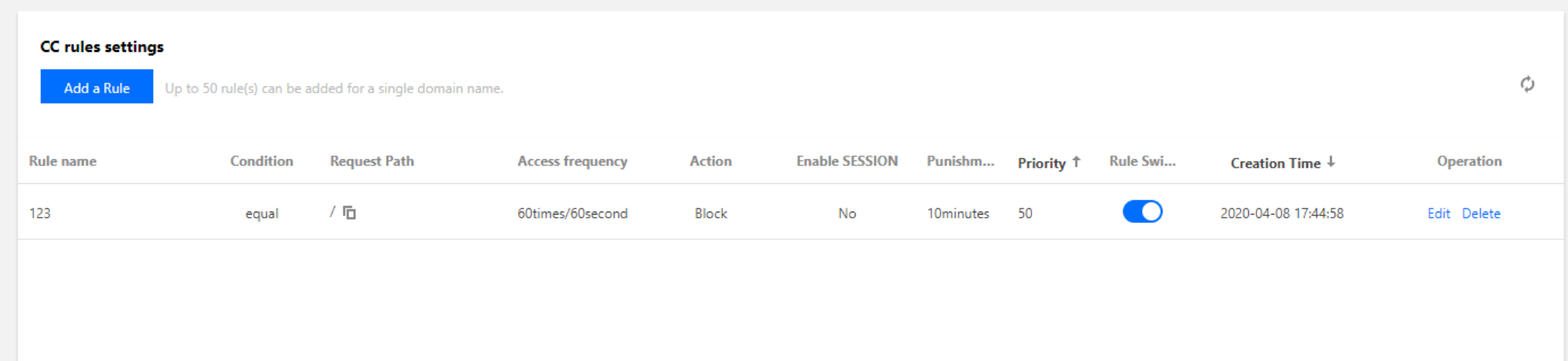Click the Block action value

(711, 213)
